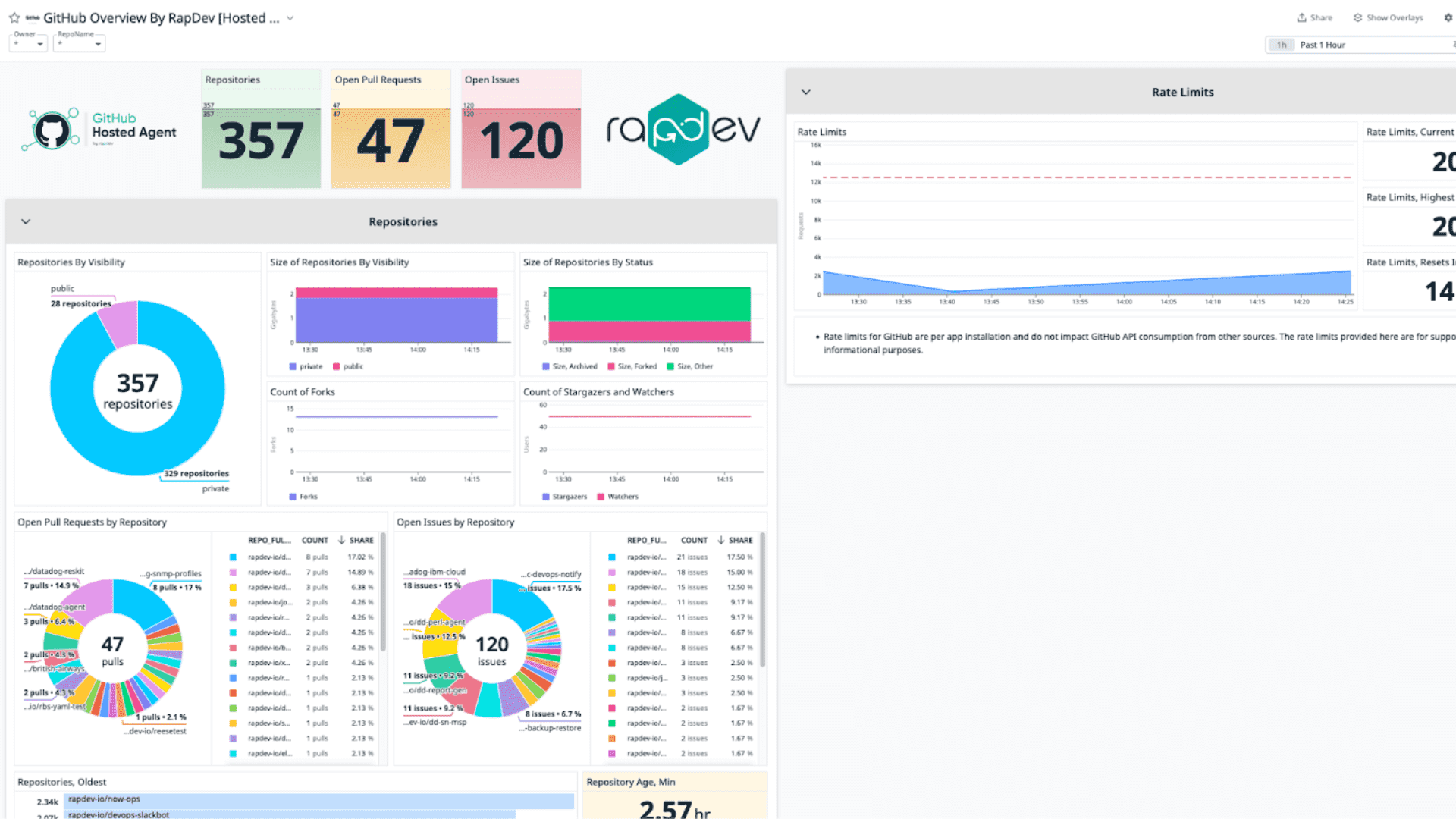The height and width of the screenshot is (819, 1456).
Task: Toggle the Size, Forked legend item
Action: click(x=632, y=366)
